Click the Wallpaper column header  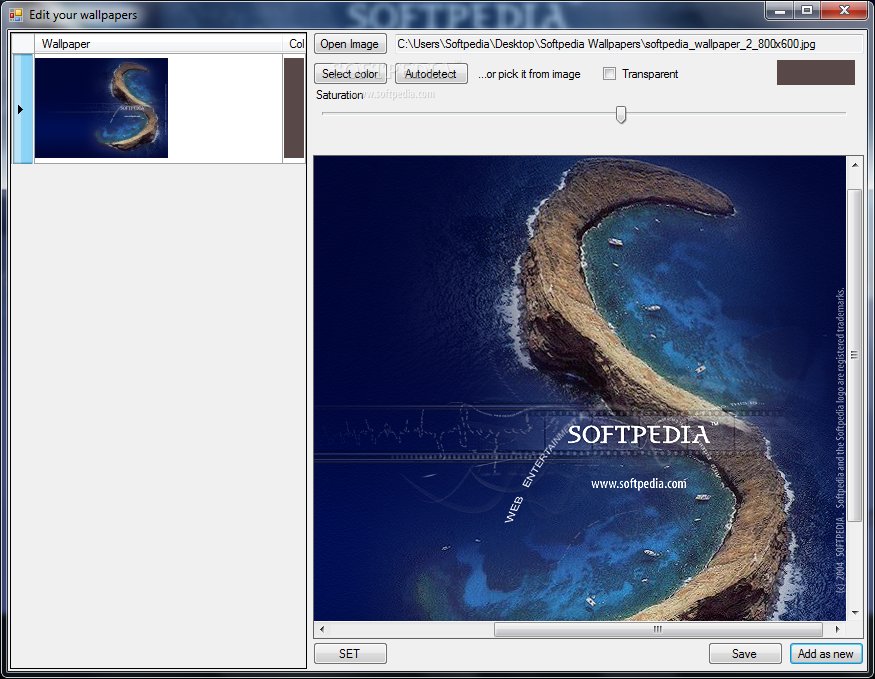coord(158,44)
